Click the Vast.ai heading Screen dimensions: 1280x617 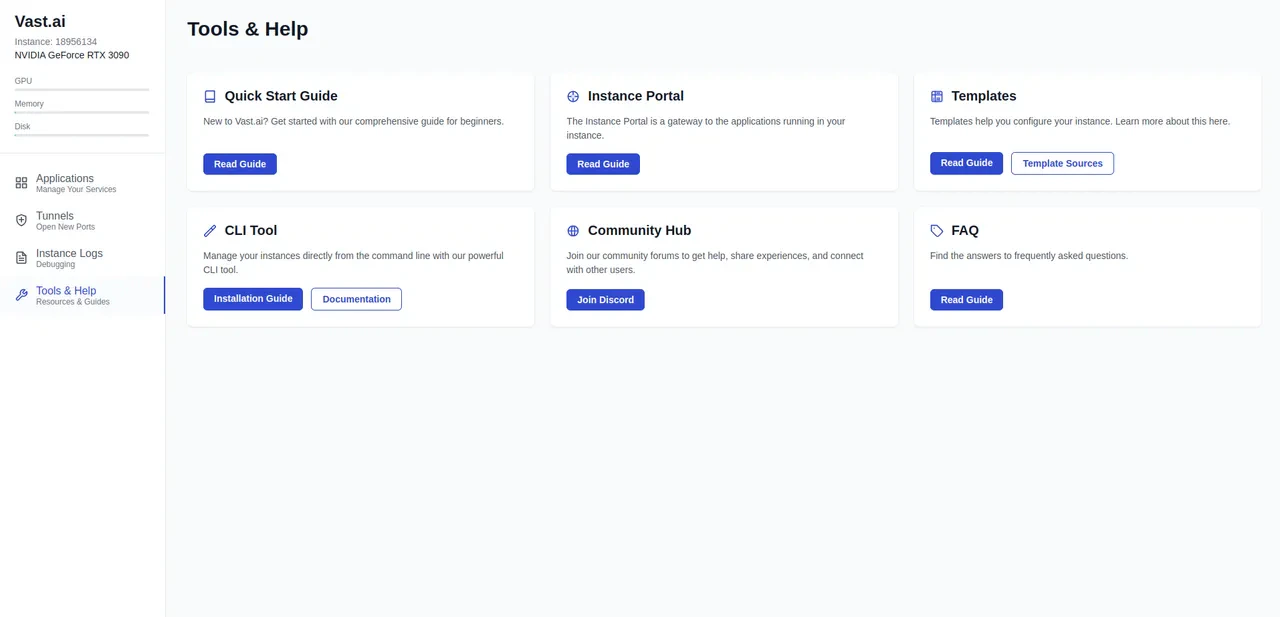39,21
